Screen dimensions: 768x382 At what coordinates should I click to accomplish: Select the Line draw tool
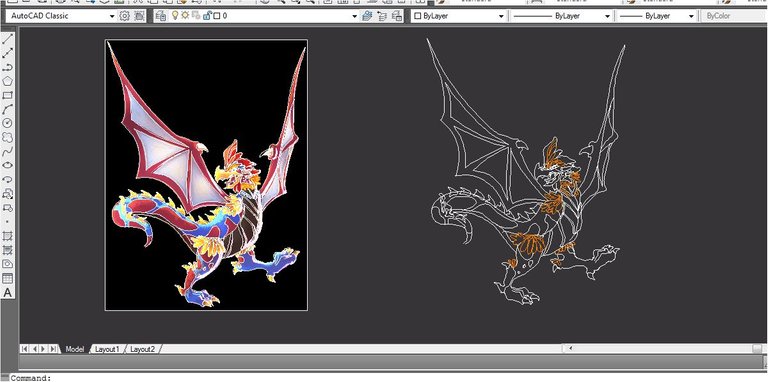[7, 39]
